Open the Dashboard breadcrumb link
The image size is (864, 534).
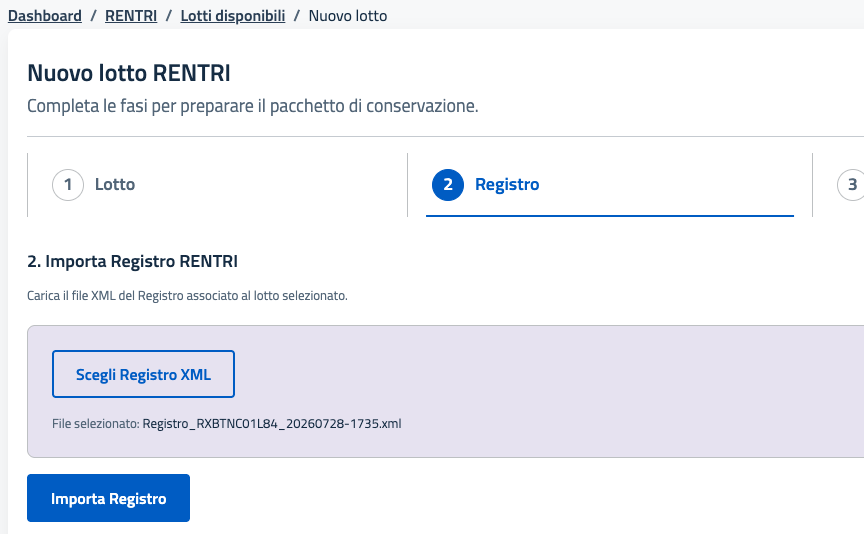click(x=45, y=15)
